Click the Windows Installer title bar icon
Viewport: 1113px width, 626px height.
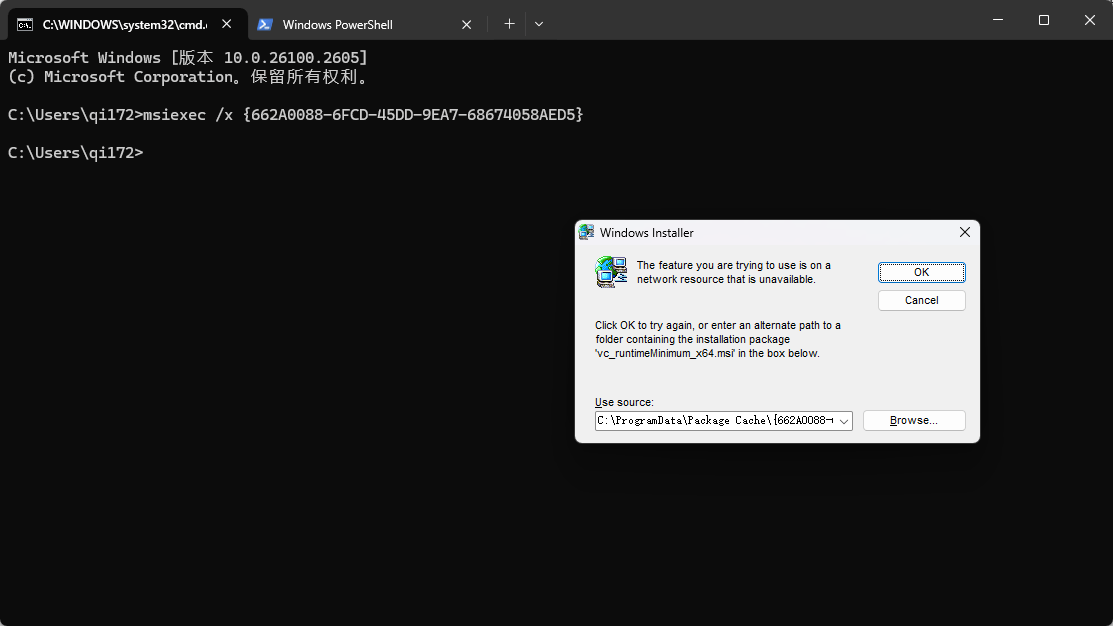pos(586,232)
